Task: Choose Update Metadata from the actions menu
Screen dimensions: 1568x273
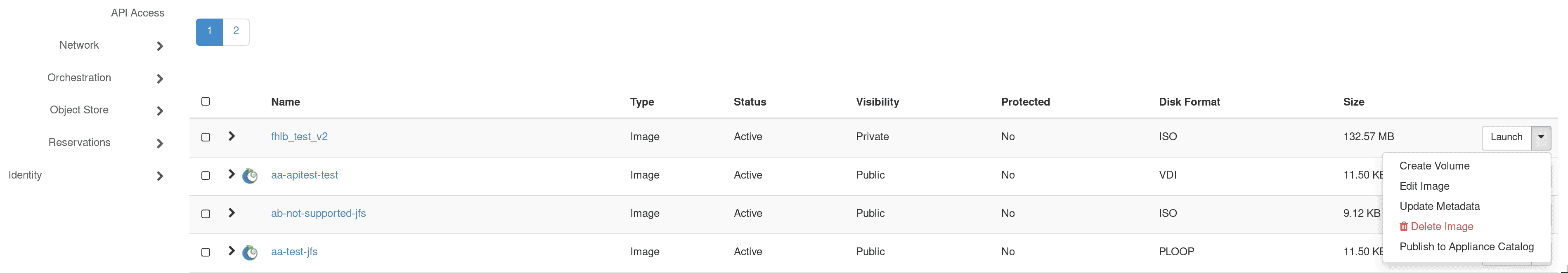Action: pos(1439,206)
